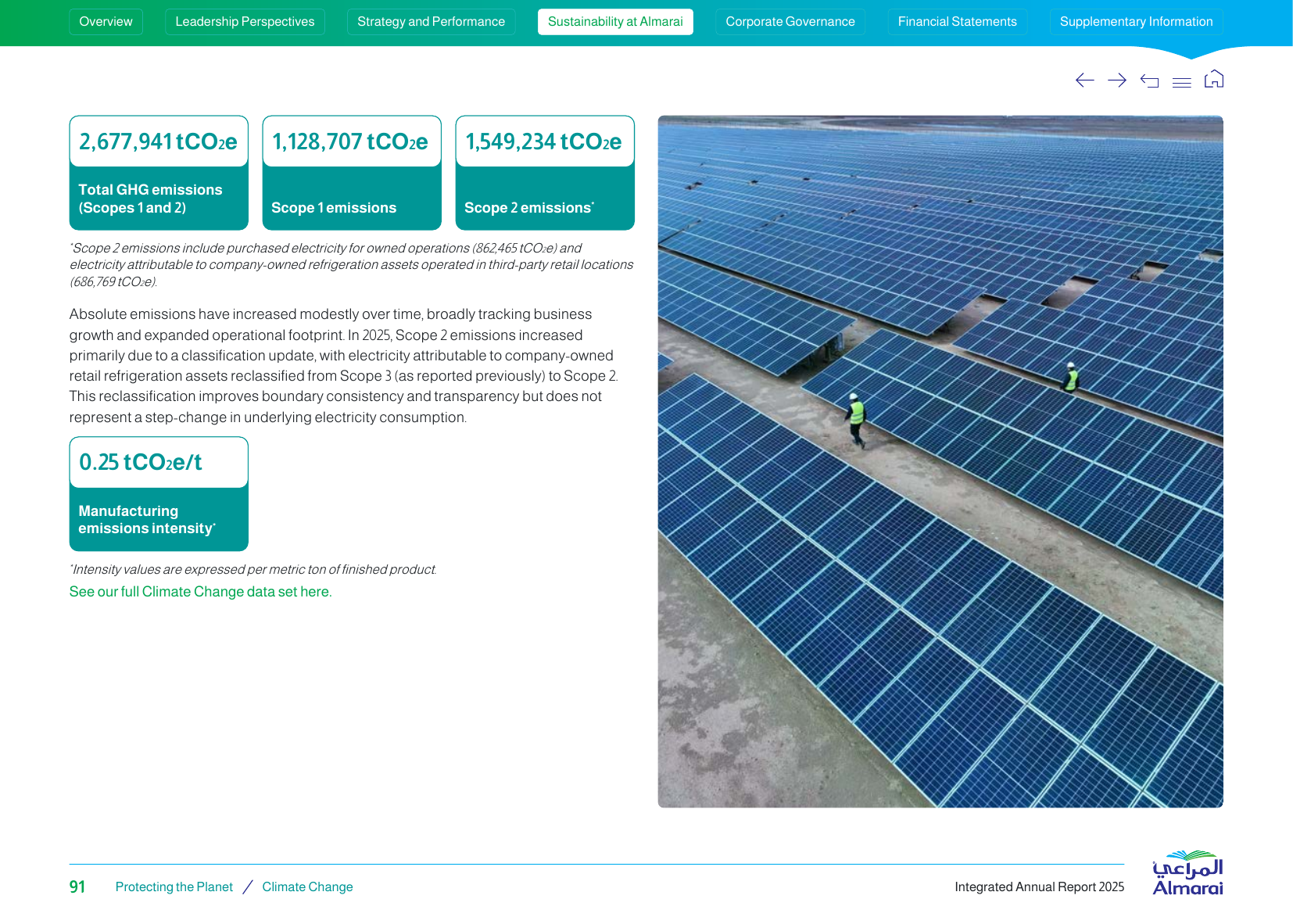The height and width of the screenshot is (924, 1293).
Task: Click the 1,128,707 tCO2e value
Action: coord(350,141)
